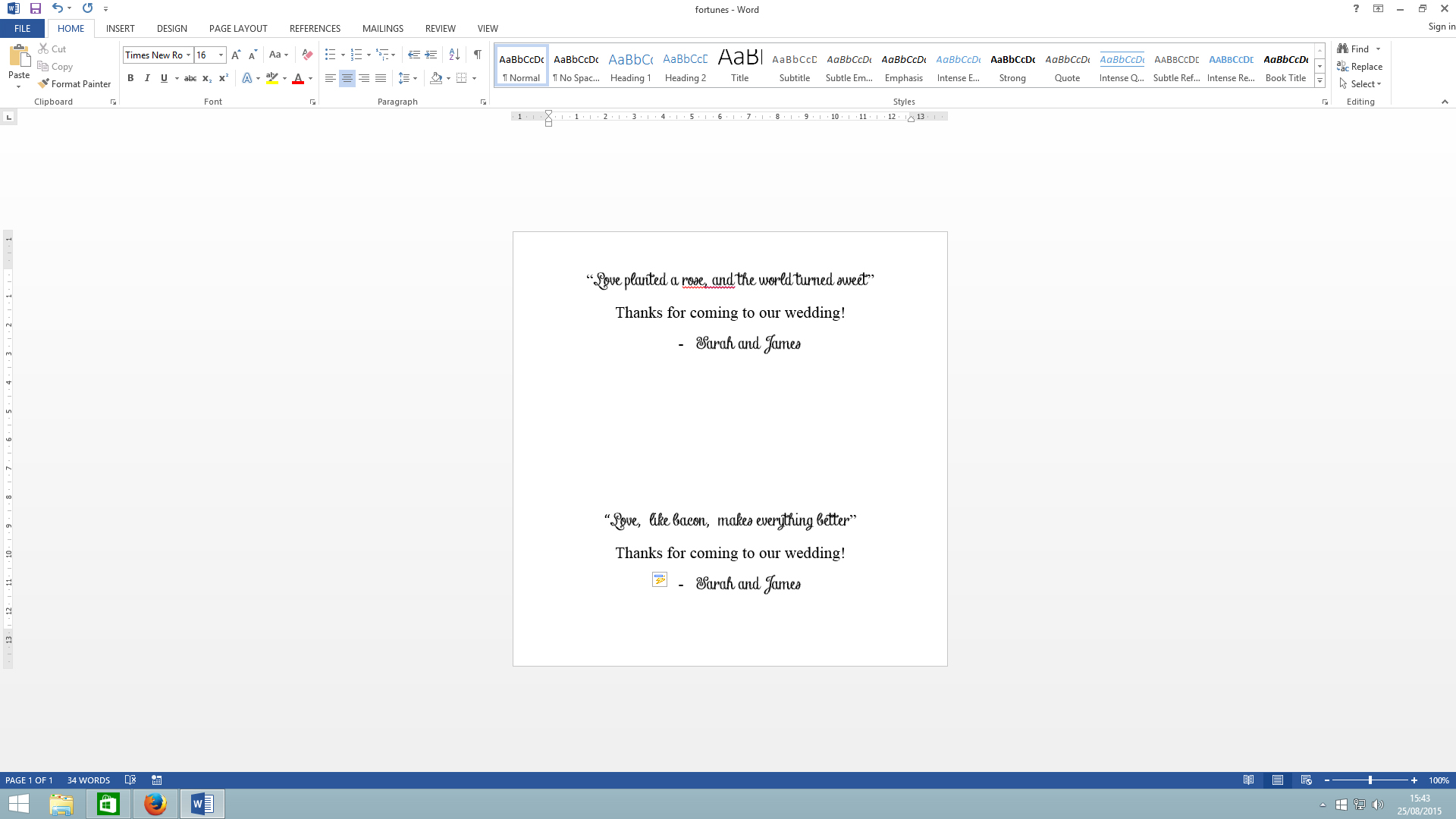Click the 100% zoom level
This screenshot has height=819, width=1456.
pyautogui.click(x=1439, y=780)
